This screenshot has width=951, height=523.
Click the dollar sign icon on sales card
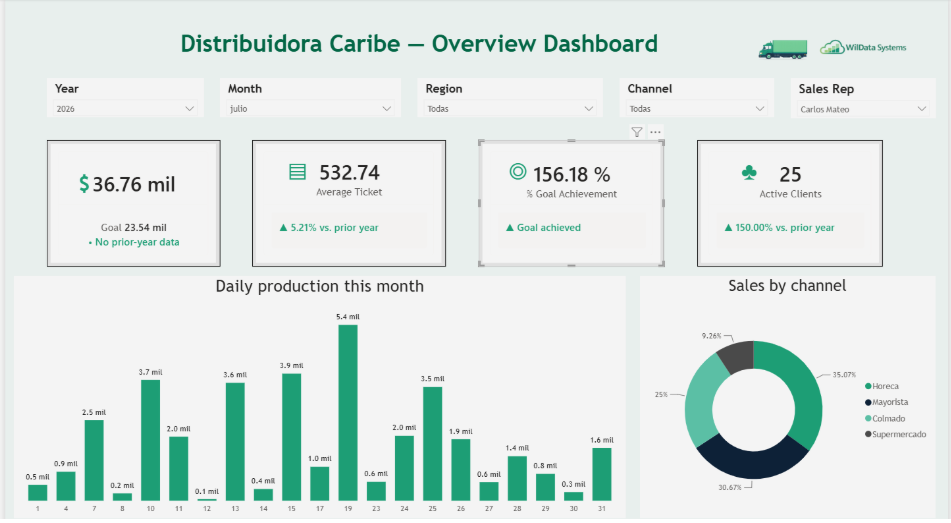pos(84,184)
